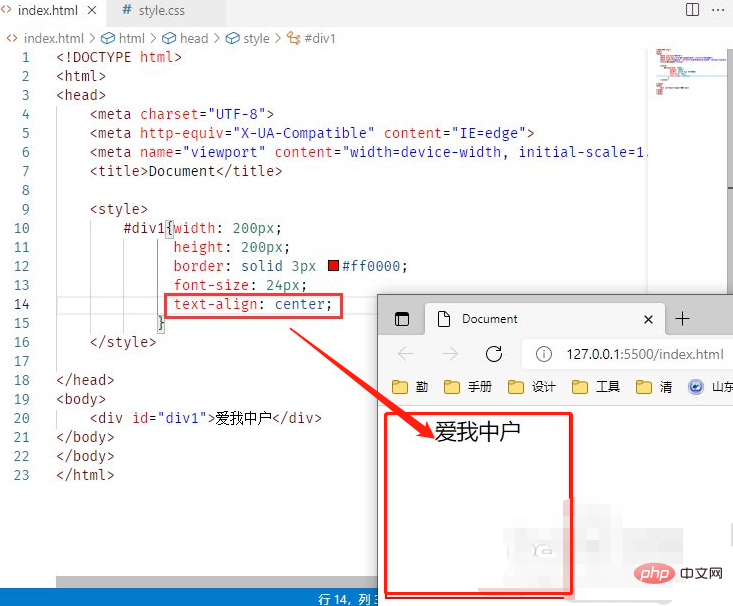Image resolution: width=733 pixels, height=606 pixels.
Task: Select the style breadcrumb segment
Action: [248, 38]
